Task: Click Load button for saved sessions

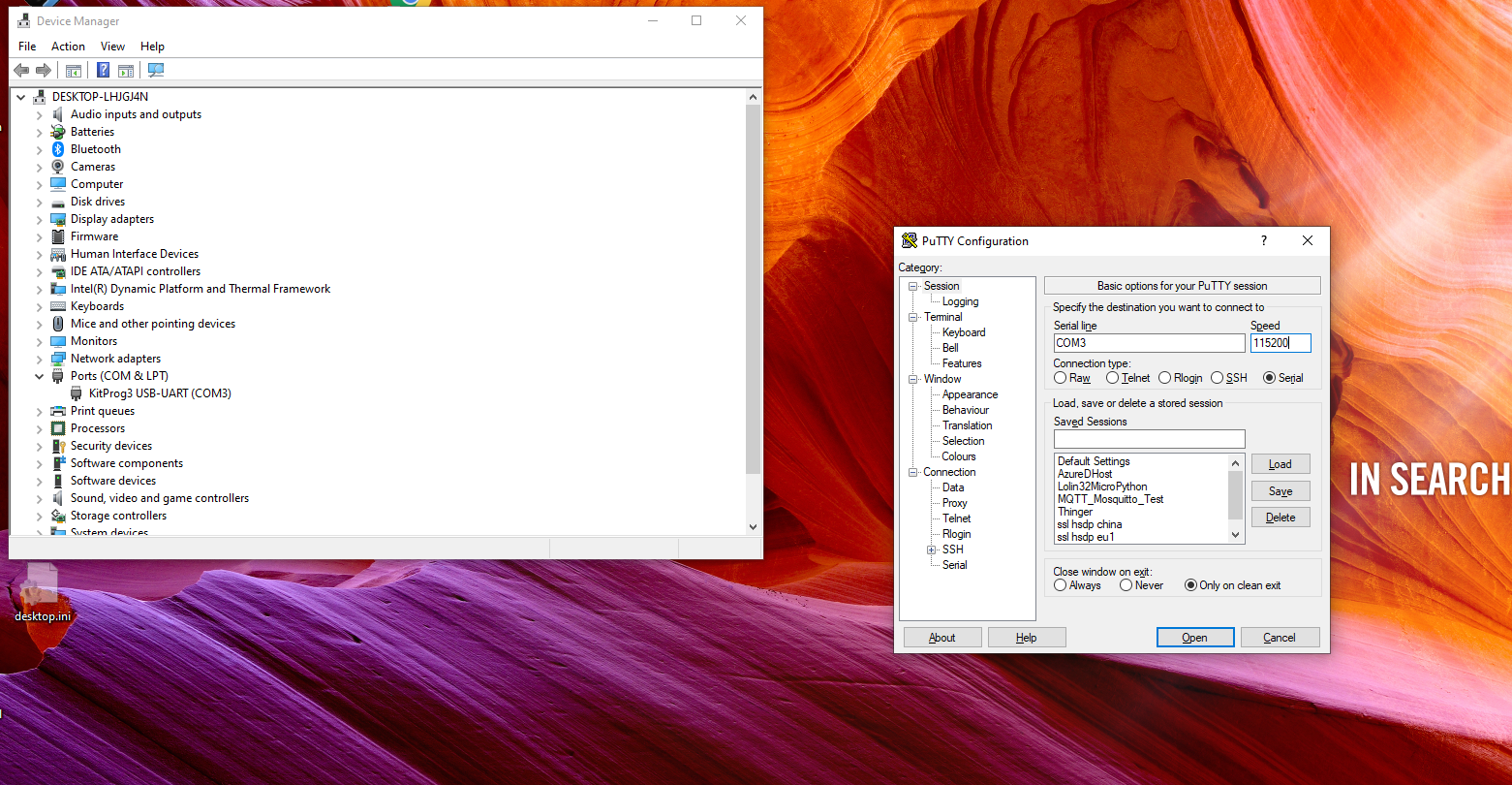Action: [1281, 464]
